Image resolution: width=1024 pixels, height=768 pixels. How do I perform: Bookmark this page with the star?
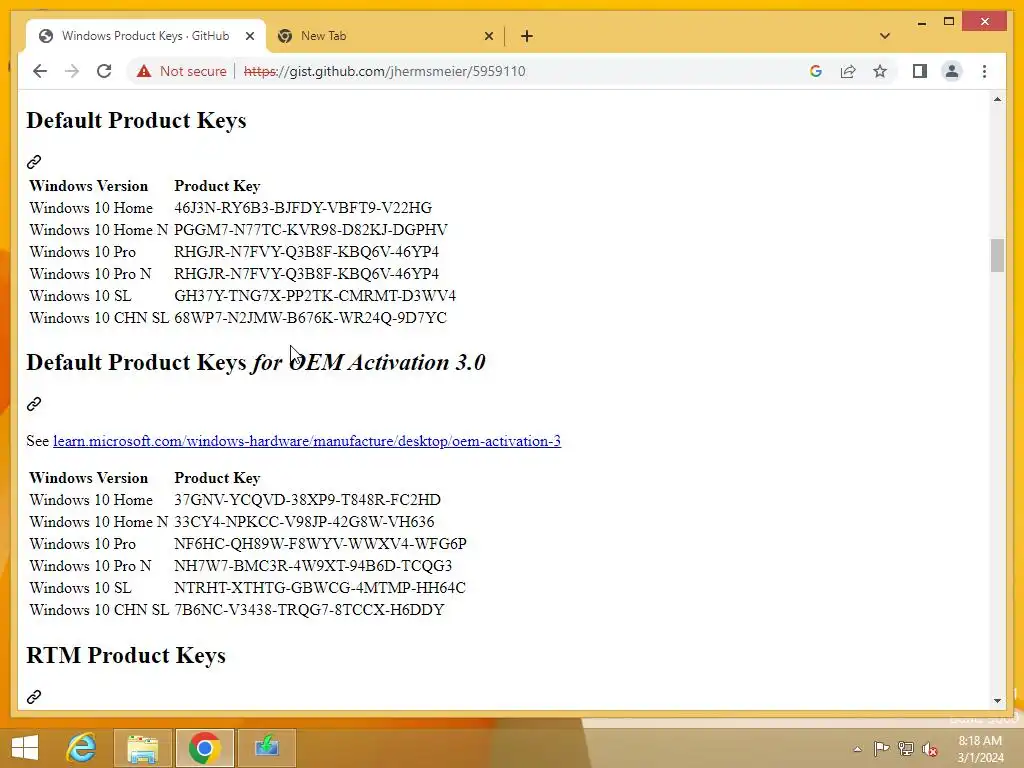[880, 71]
